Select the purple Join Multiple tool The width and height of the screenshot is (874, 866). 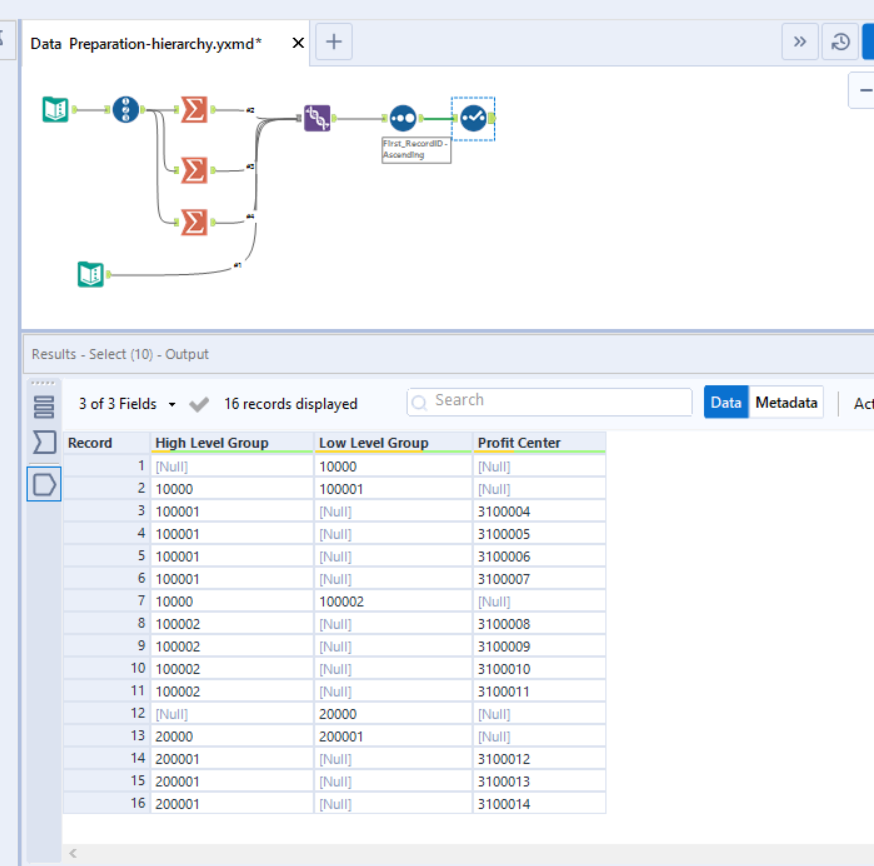coord(316,117)
